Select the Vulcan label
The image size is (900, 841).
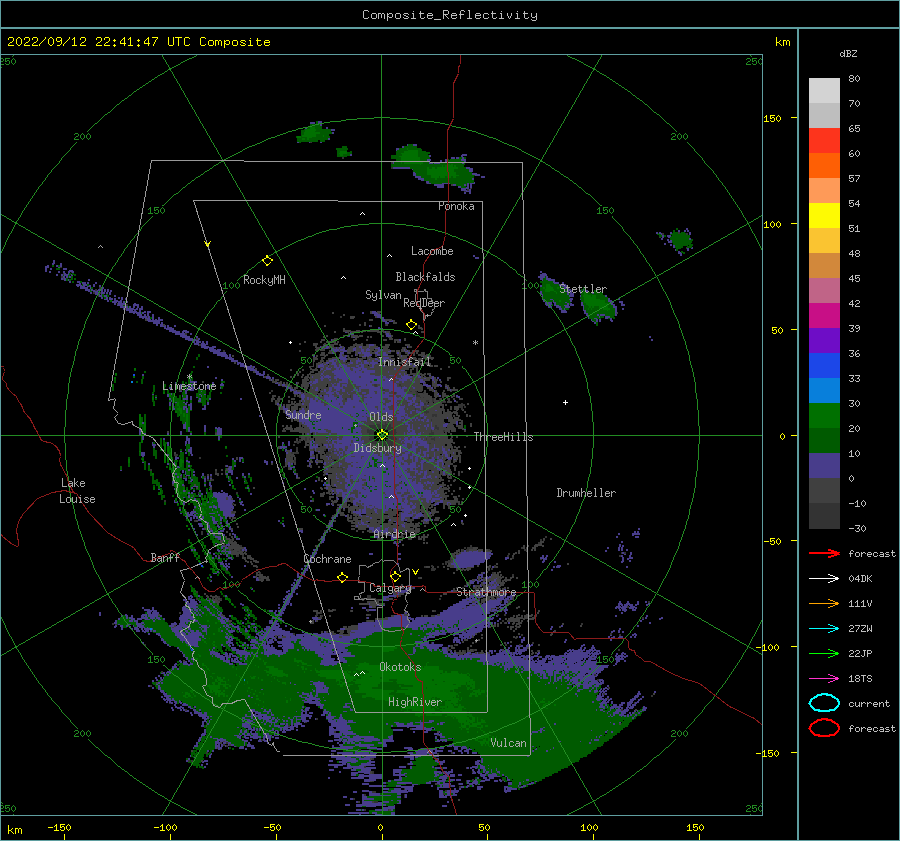509,743
